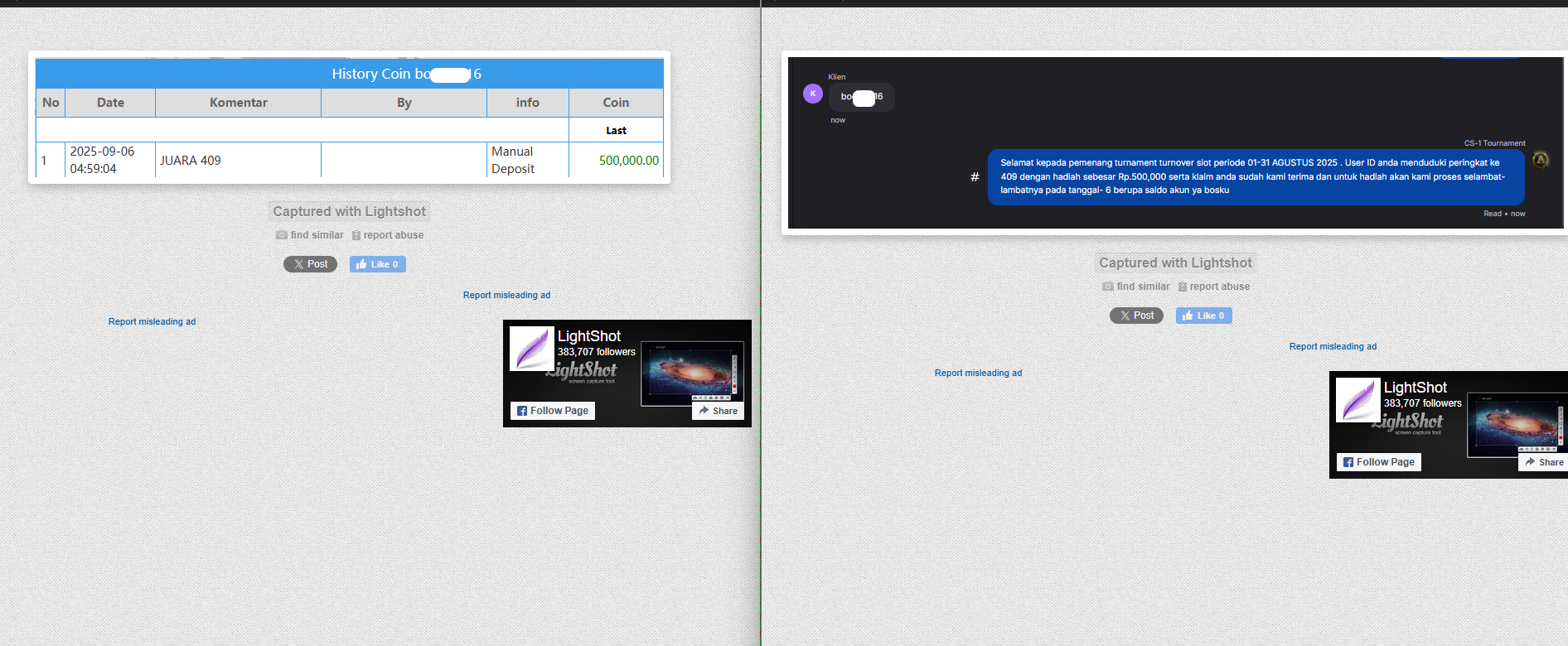
Task: Click the chat message screenshot in right window
Action: tap(1175, 143)
